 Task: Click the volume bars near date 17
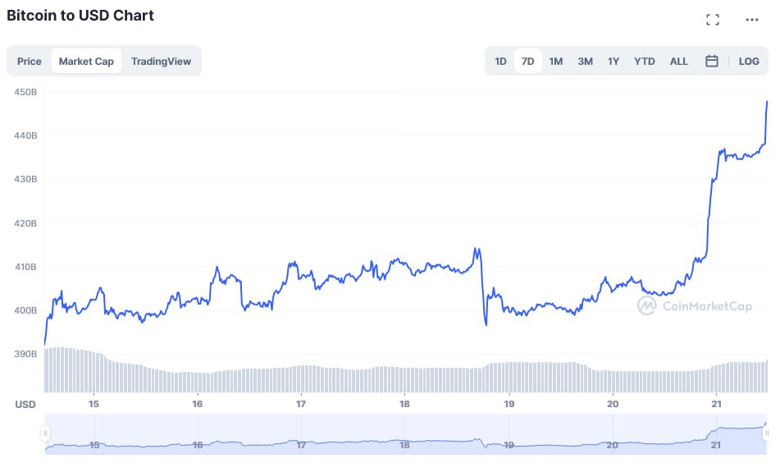[x=300, y=379]
